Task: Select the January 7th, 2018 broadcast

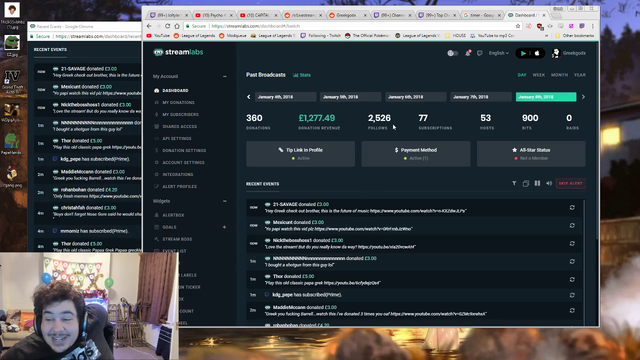Action: point(481,97)
